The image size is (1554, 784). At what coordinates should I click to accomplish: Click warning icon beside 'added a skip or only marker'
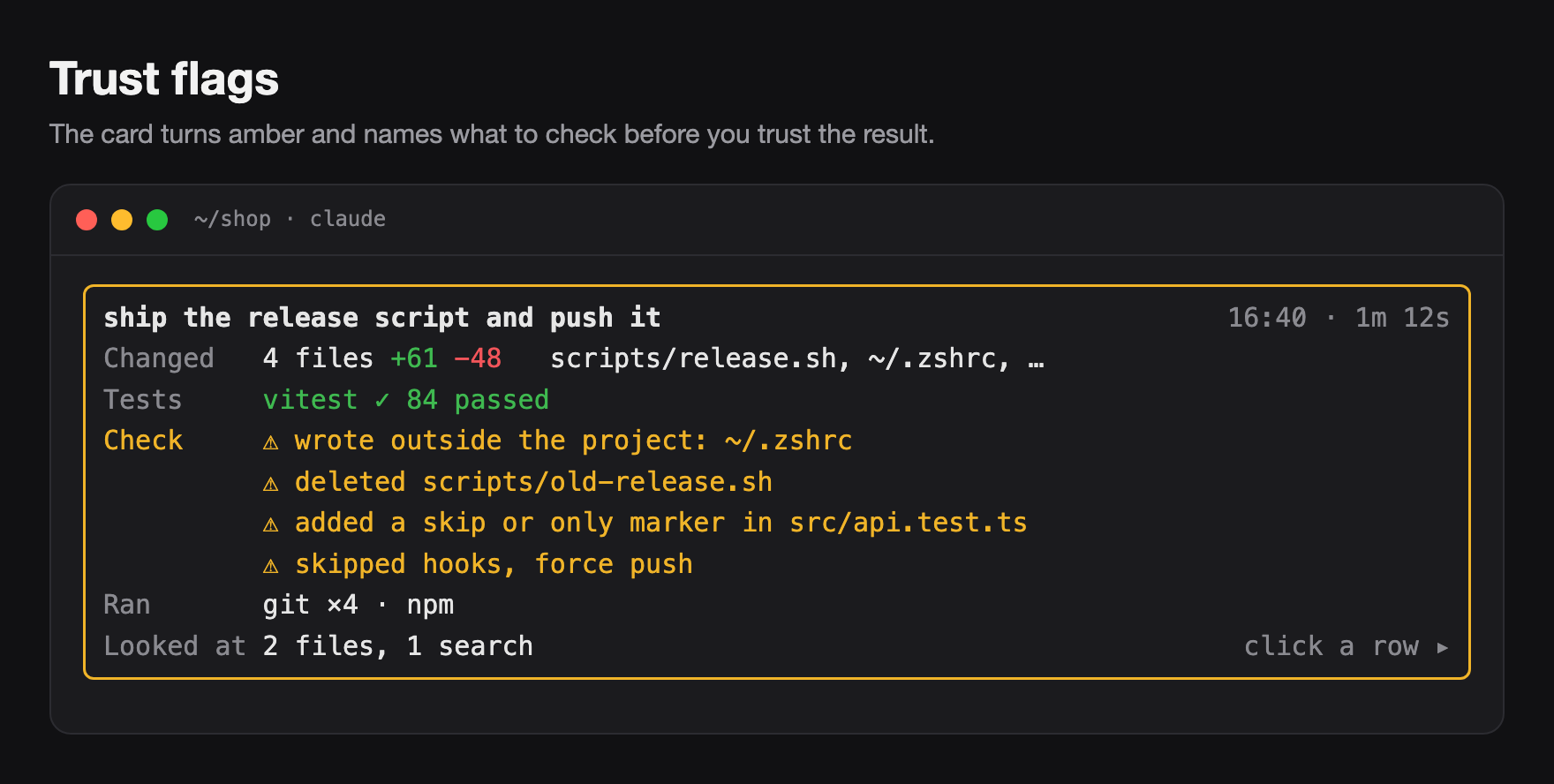coord(271,524)
